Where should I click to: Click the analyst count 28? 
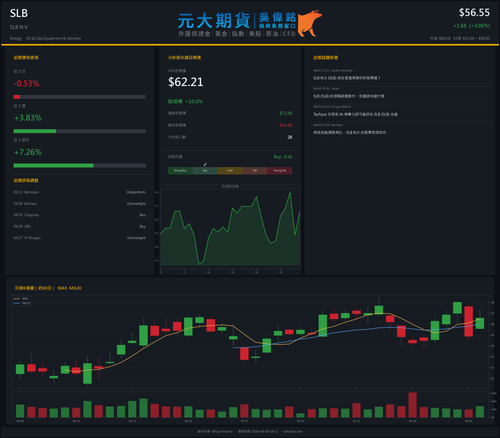click(290, 137)
